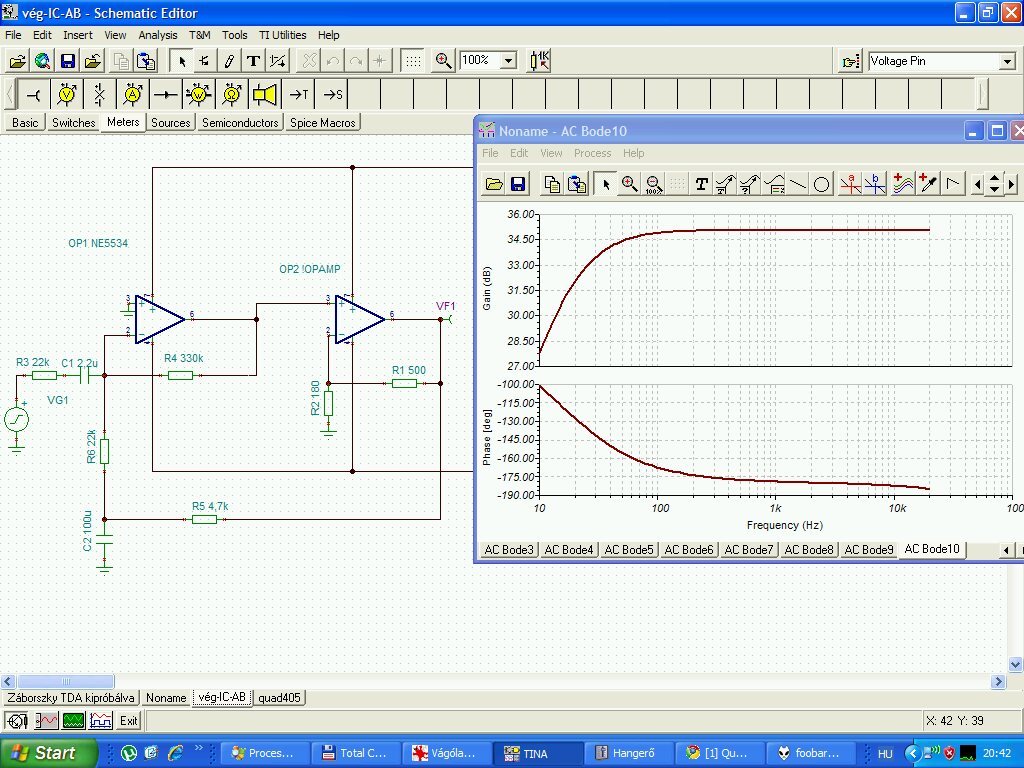Select the Text tool in Bode window
Image resolution: width=1024 pixels, height=768 pixels.
pos(701,185)
